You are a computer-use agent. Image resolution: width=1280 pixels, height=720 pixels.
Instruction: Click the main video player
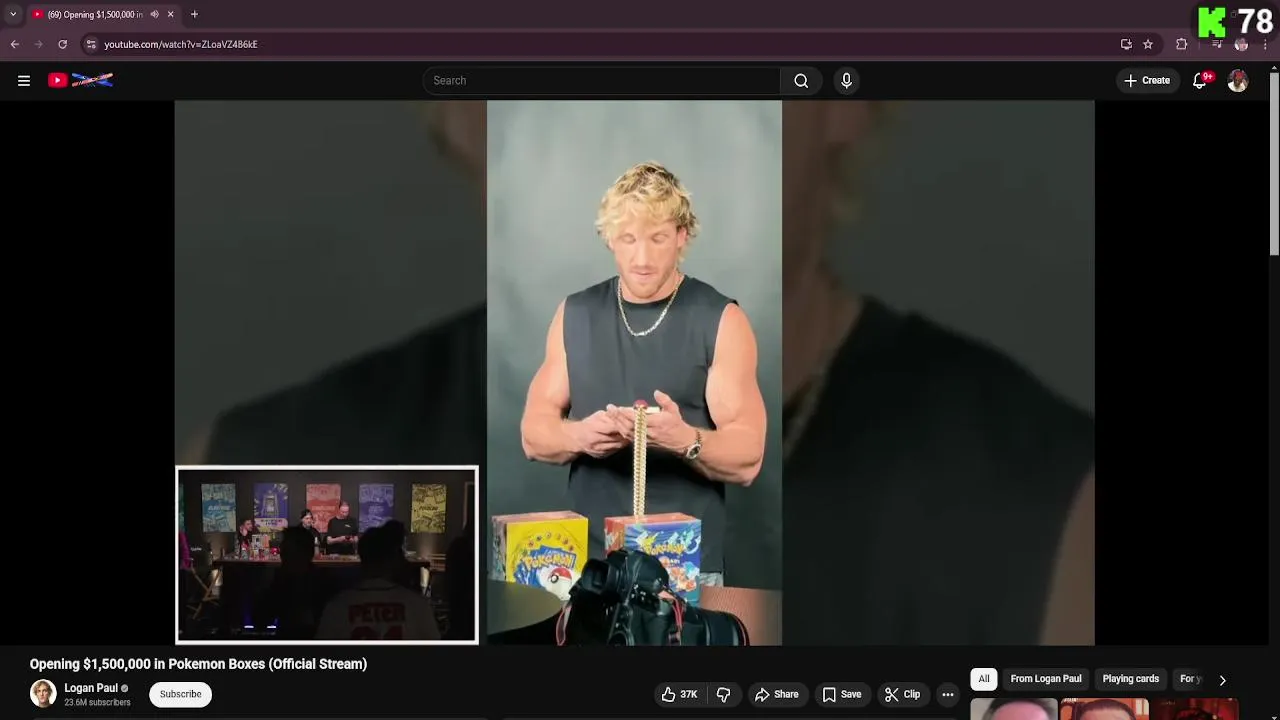634,372
